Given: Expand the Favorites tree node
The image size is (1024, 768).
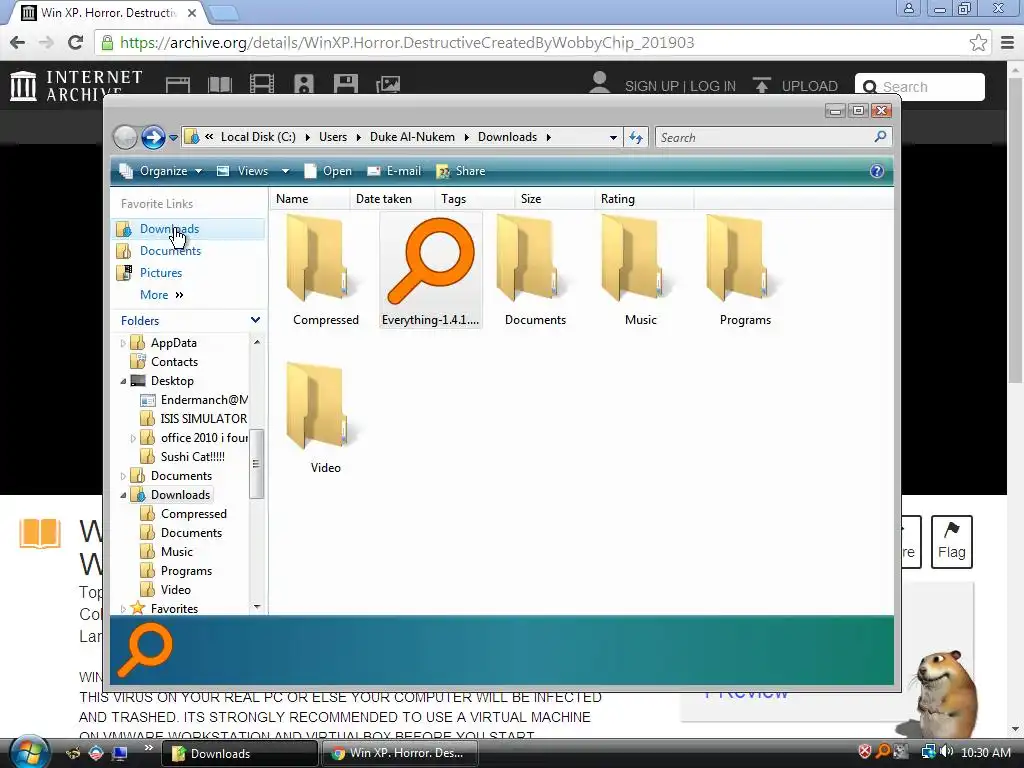Looking at the screenshot, I should [x=123, y=609].
